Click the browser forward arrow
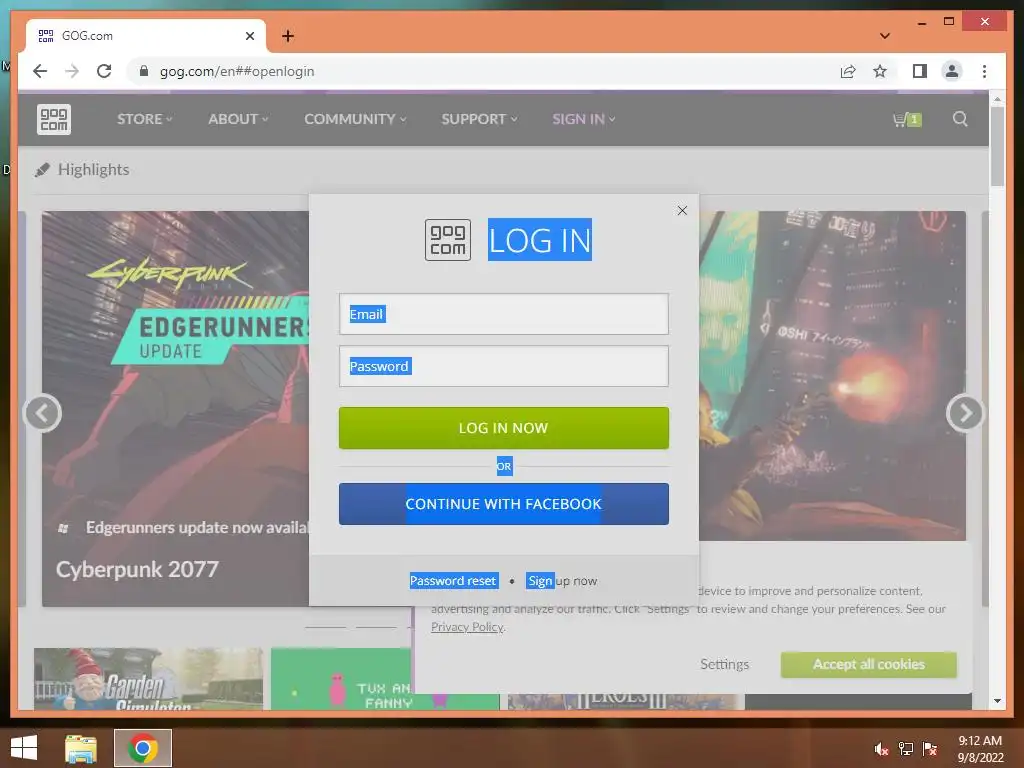This screenshot has height=768, width=1024. 72,71
